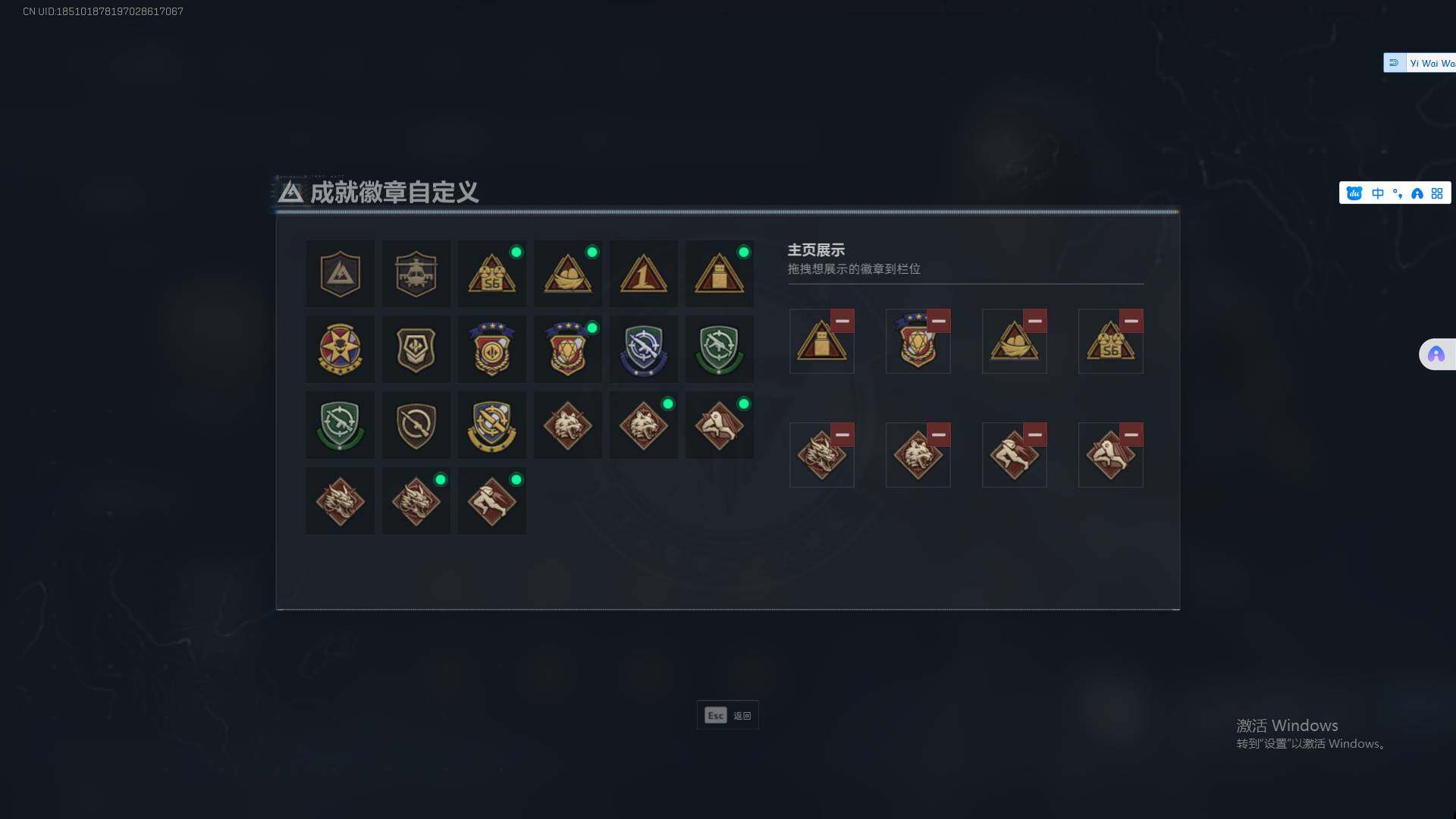This screenshot has height=819, width=1456.
Task: Open the IME toolbox grid icon
Action: coord(1437,193)
